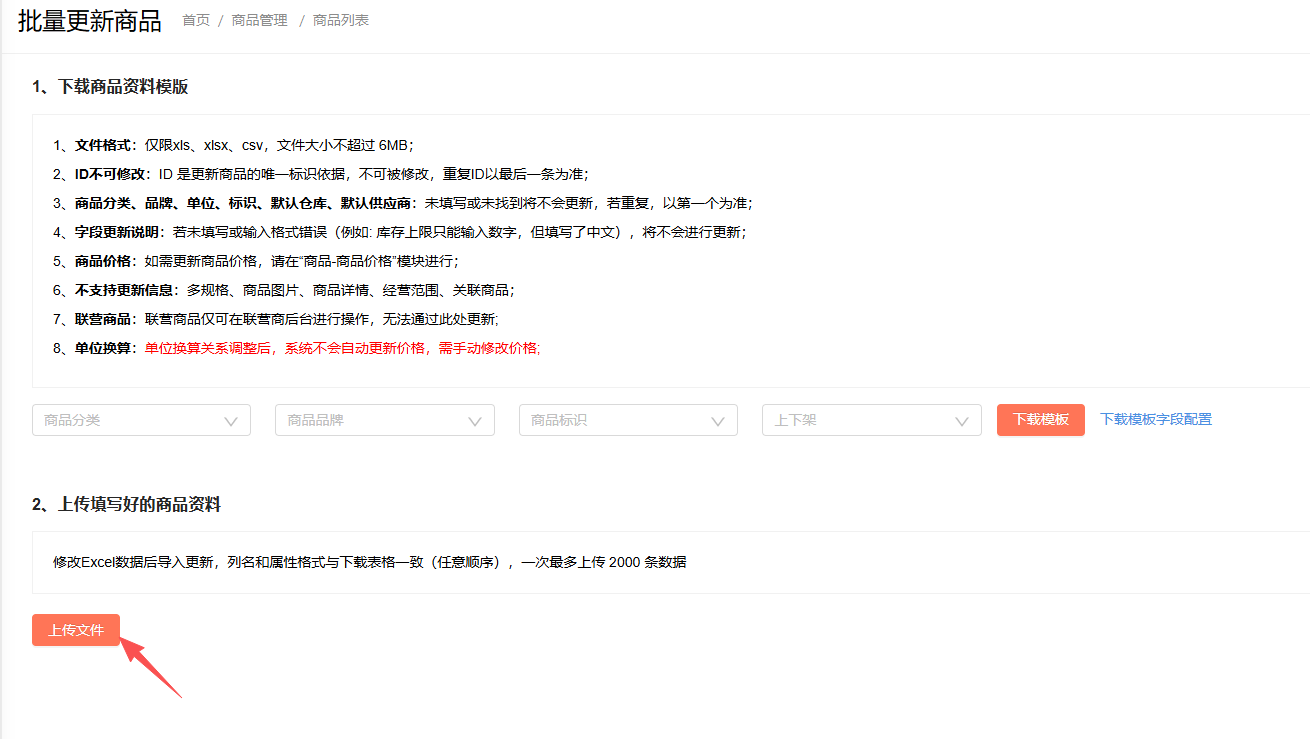Expand the 商品标识 dropdown

tap(628, 420)
